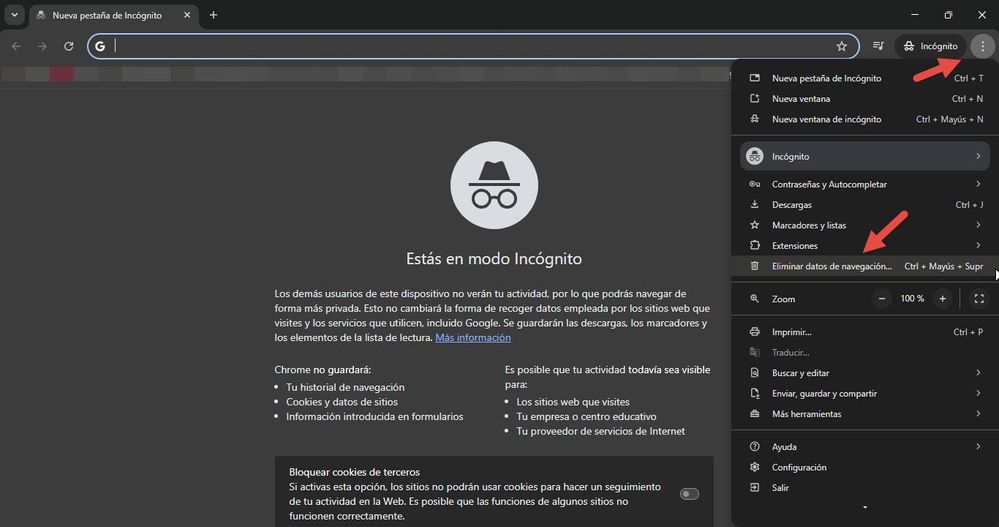Screen dimensions: 999x527
Task: Open the media control/tab queue icon
Action: click(878, 46)
